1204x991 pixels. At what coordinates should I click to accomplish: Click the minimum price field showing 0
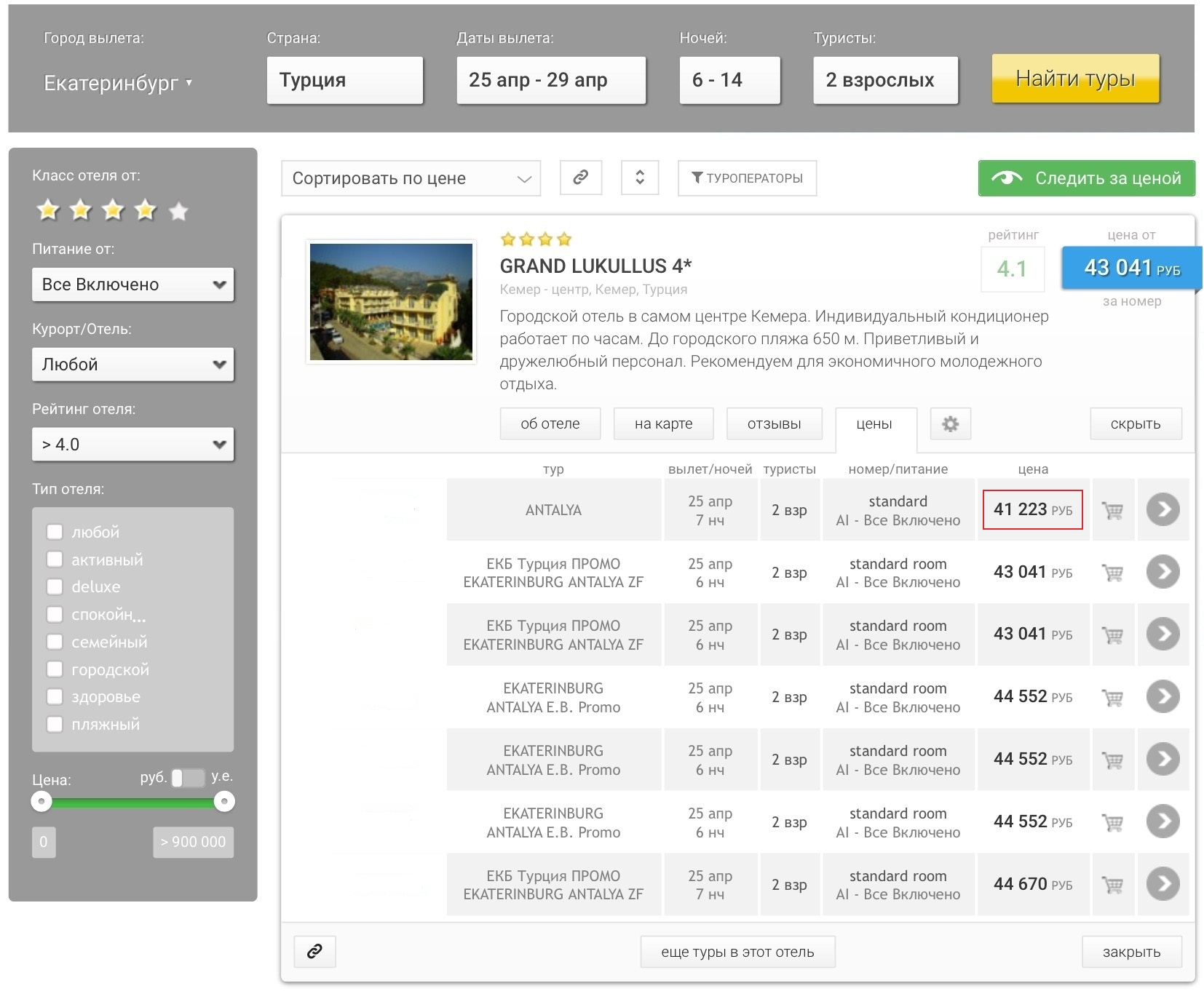[44, 842]
